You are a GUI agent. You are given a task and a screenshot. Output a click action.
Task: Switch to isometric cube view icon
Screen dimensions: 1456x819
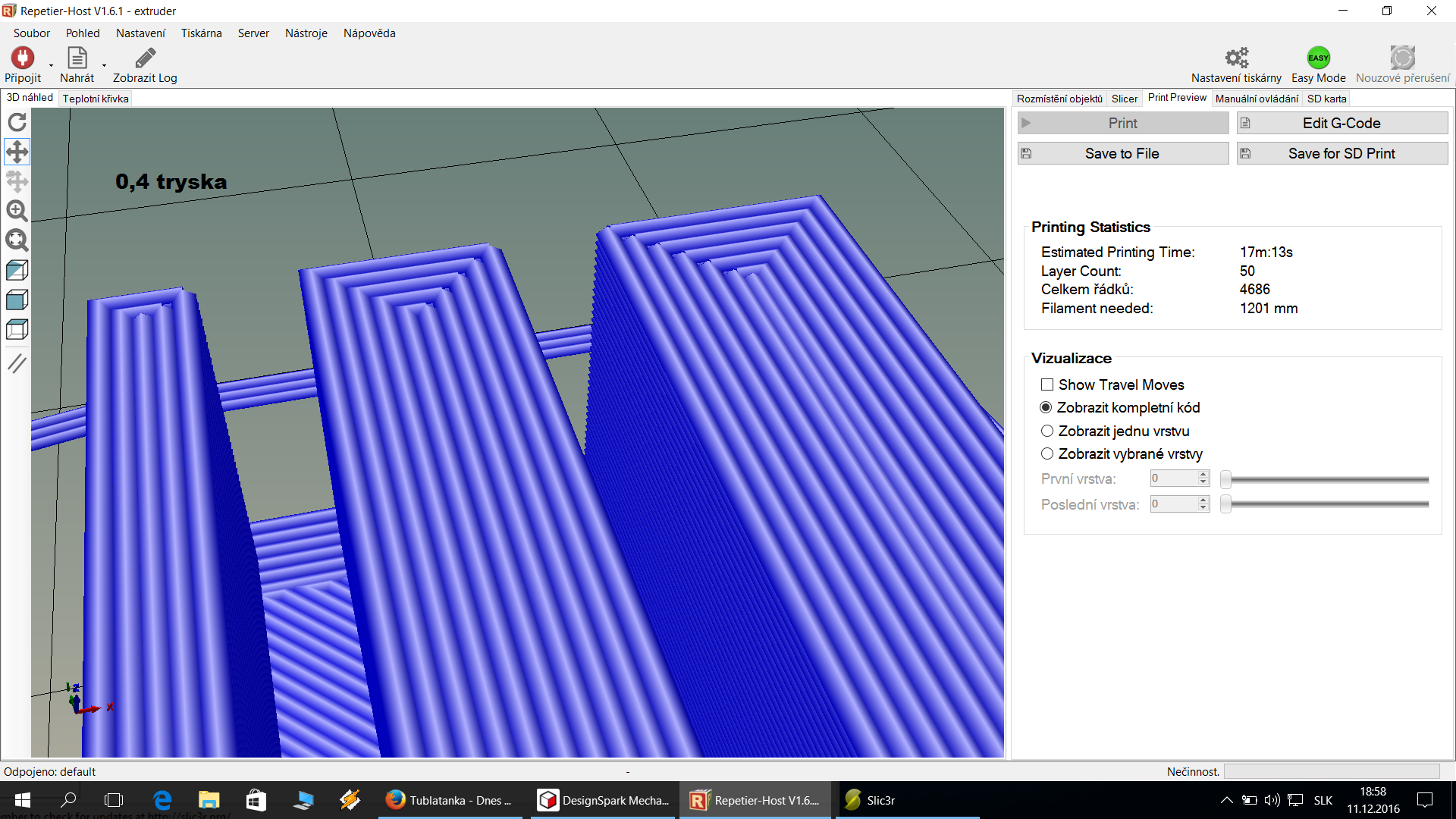tap(17, 270)
